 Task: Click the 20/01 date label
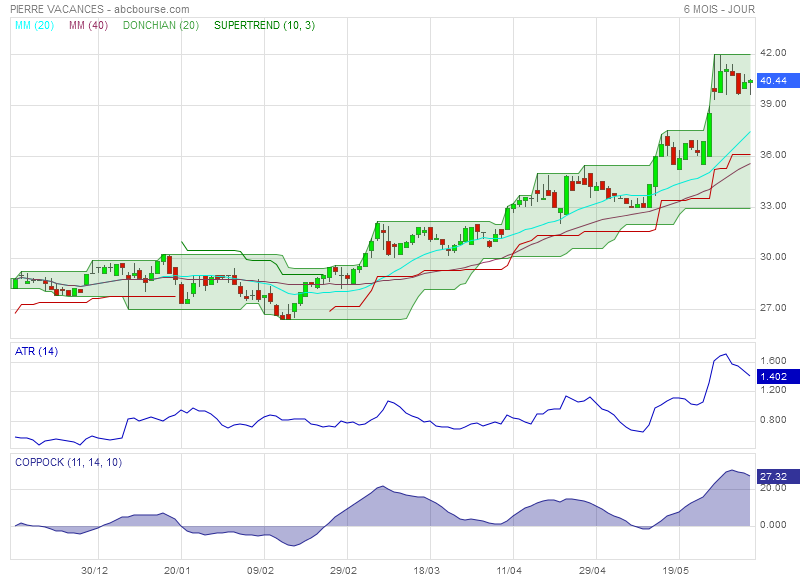tap(177, 570)
